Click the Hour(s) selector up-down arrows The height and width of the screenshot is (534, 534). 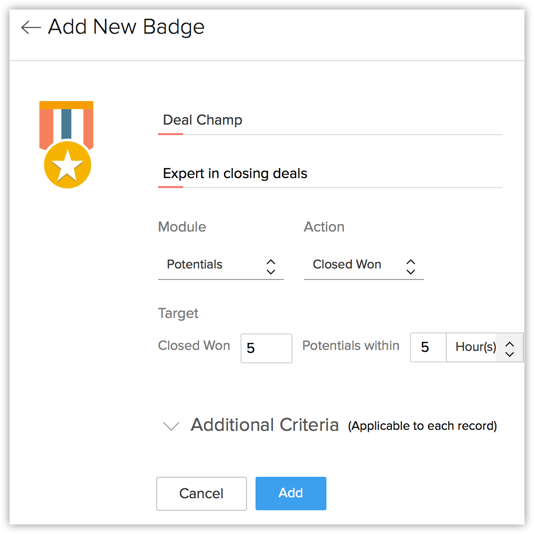pos(509,349)
